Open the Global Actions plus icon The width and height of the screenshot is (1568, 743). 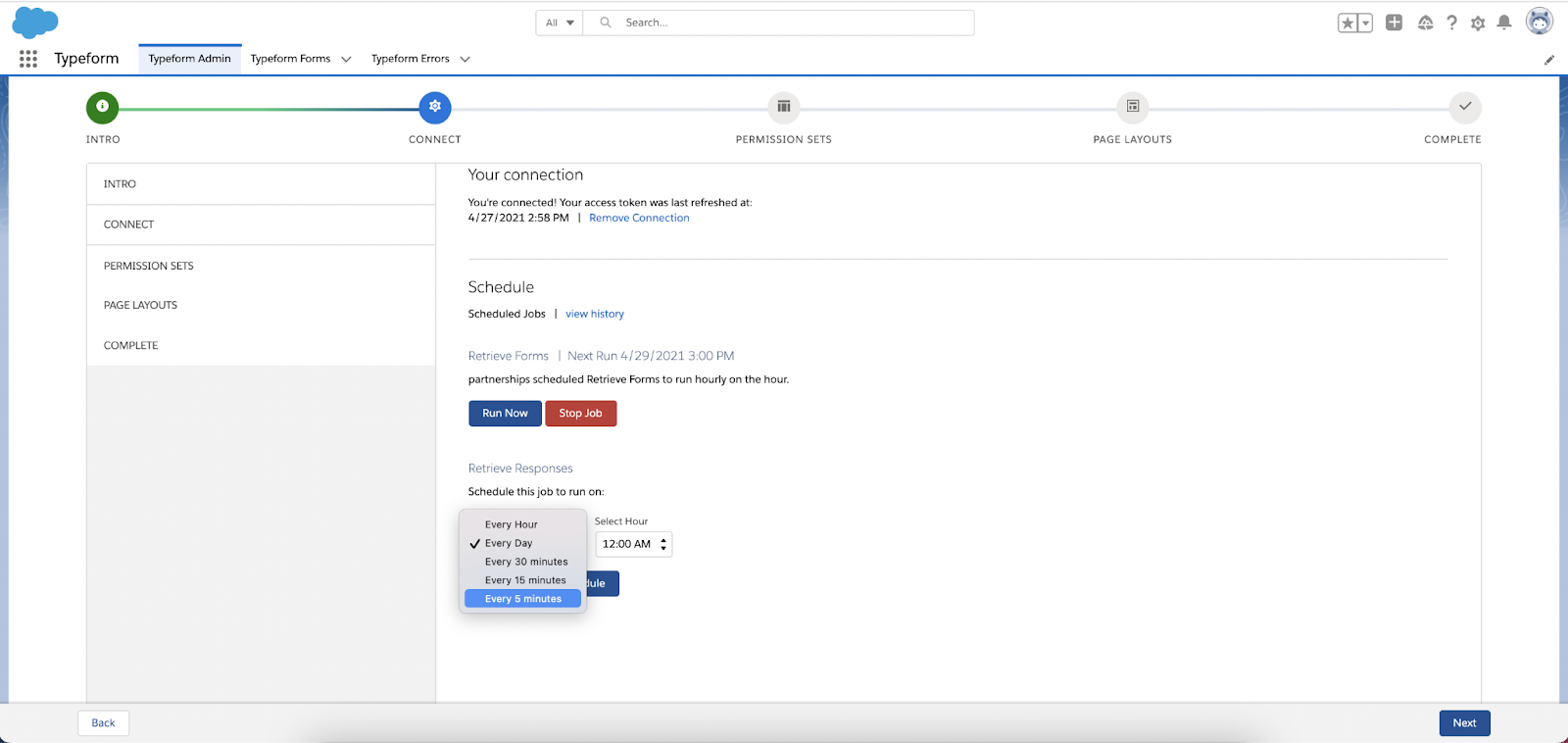pyautogui.click(x=1394, y=23)
